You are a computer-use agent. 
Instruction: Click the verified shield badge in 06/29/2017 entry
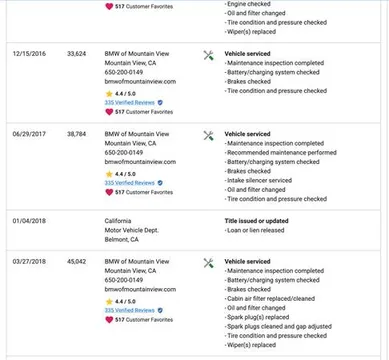pos(160,183)
